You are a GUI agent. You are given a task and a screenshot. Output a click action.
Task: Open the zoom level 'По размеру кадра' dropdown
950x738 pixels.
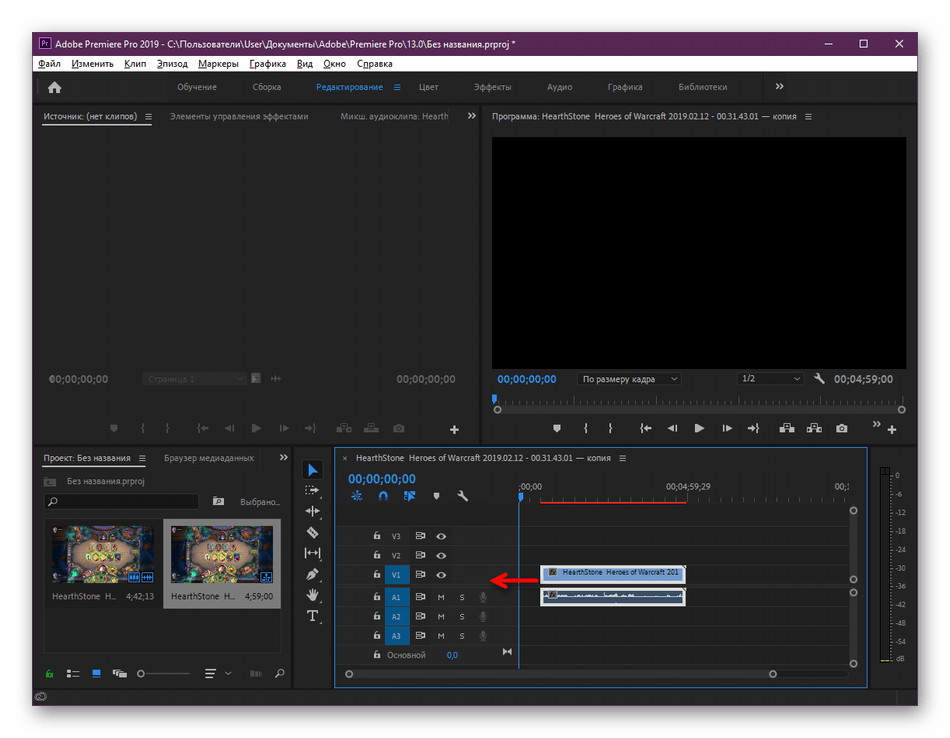coord(630,379)
